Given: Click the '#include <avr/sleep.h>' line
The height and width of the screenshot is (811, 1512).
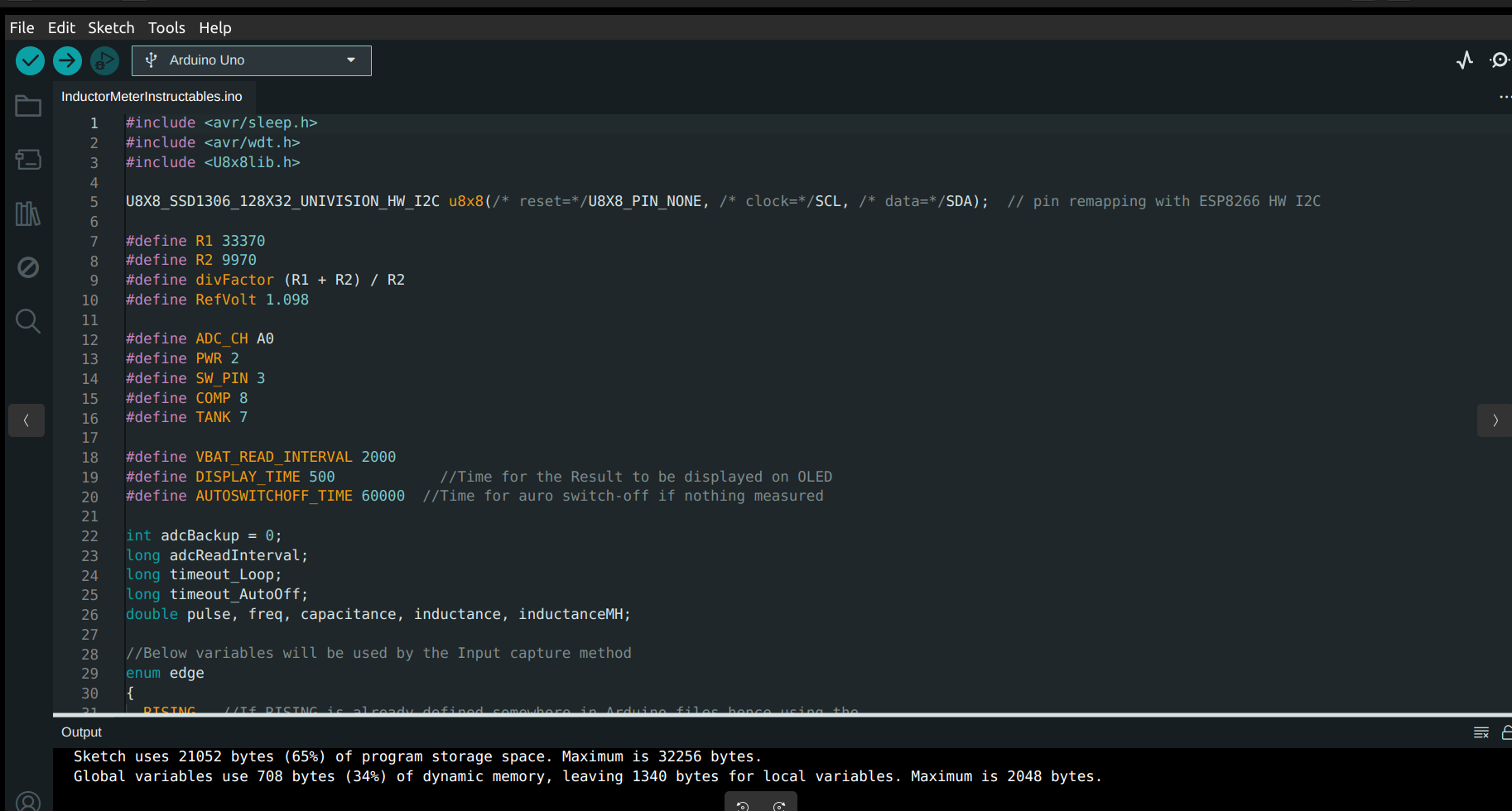Looking at the screenshot, I should click(x=222, y=122).
